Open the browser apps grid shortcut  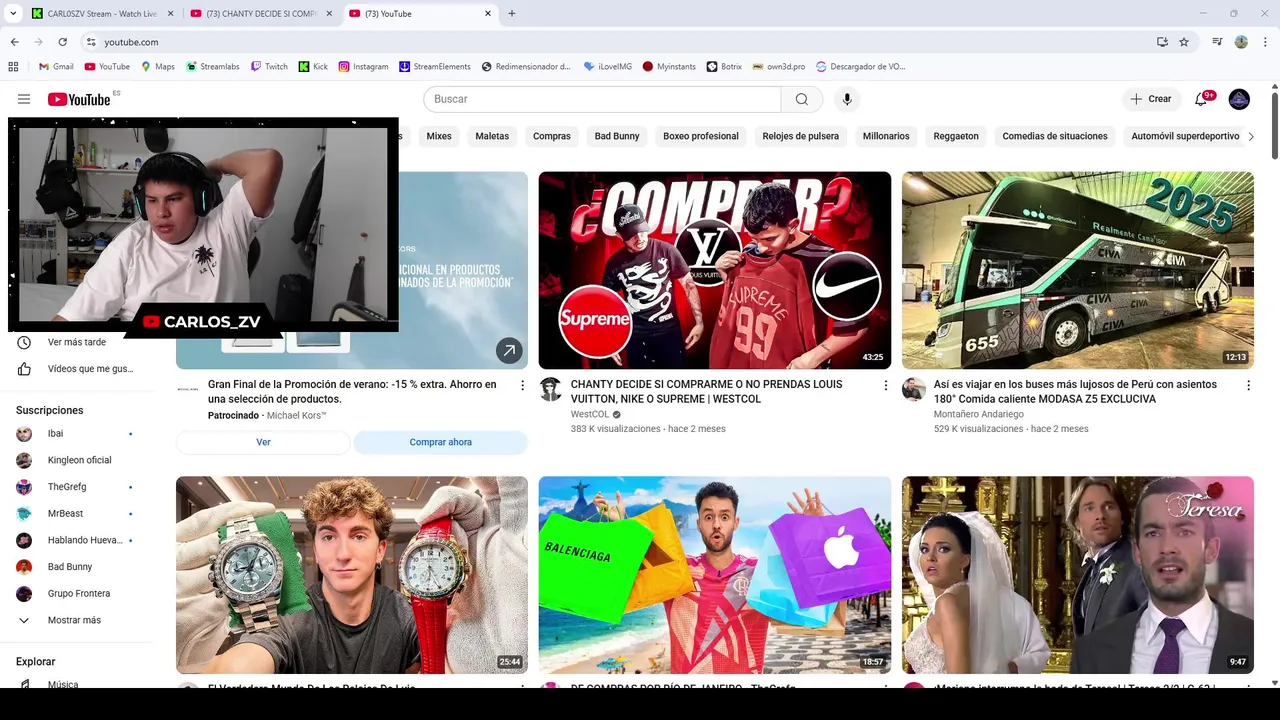click(13, 67)
